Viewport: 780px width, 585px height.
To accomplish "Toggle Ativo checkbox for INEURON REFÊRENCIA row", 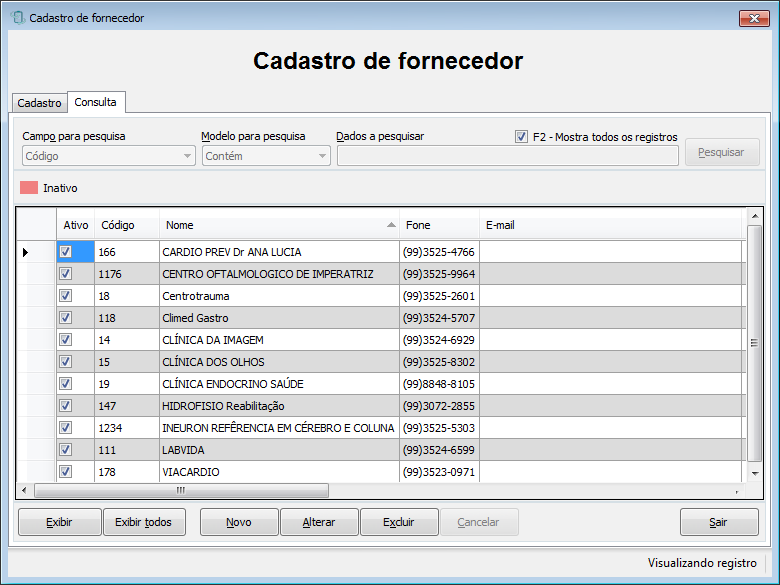I will coord(65,427).
